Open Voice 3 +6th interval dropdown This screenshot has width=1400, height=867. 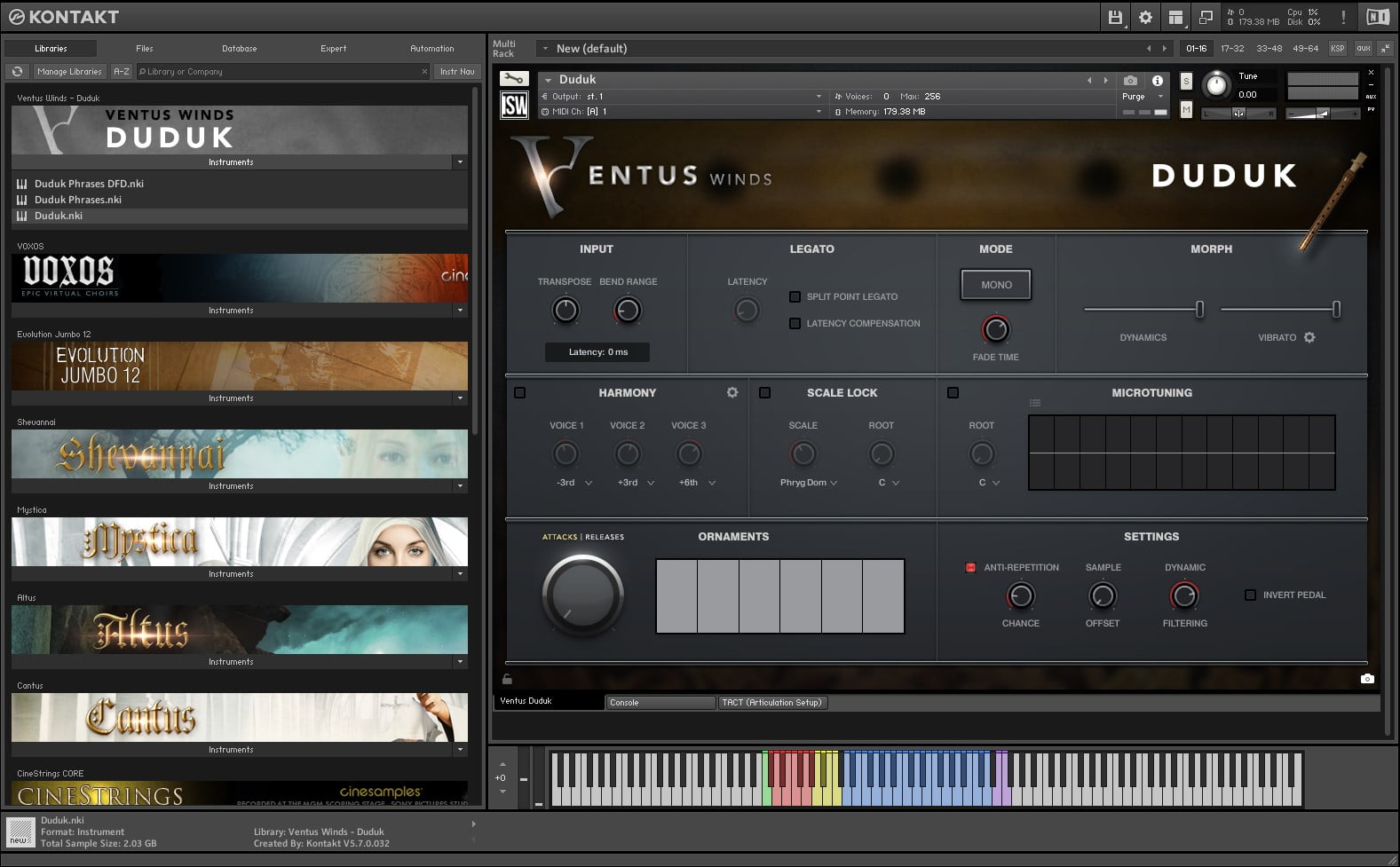(697, 483)
